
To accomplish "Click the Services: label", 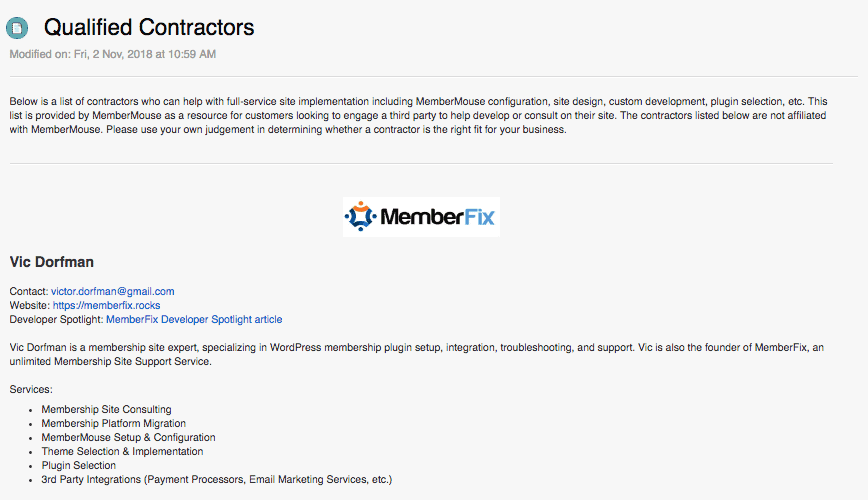I will point(31,388).
